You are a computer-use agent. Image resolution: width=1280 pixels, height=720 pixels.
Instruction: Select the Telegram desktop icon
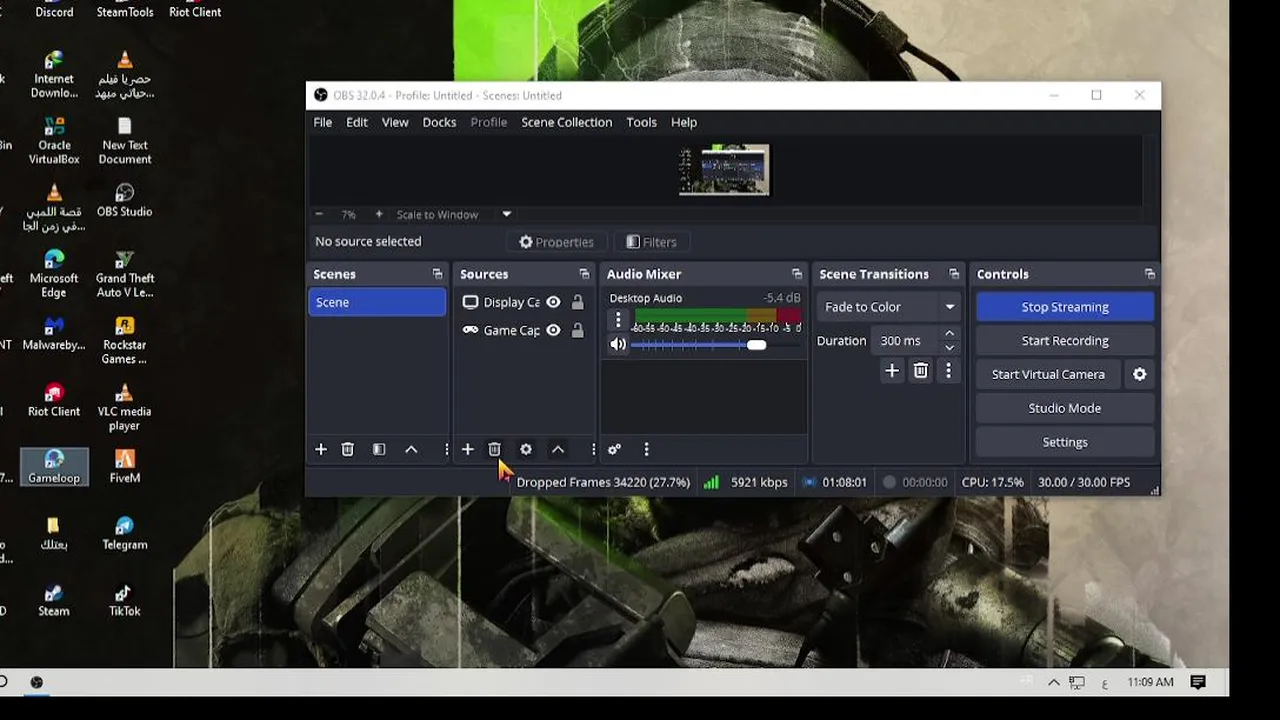pos(124,533)
